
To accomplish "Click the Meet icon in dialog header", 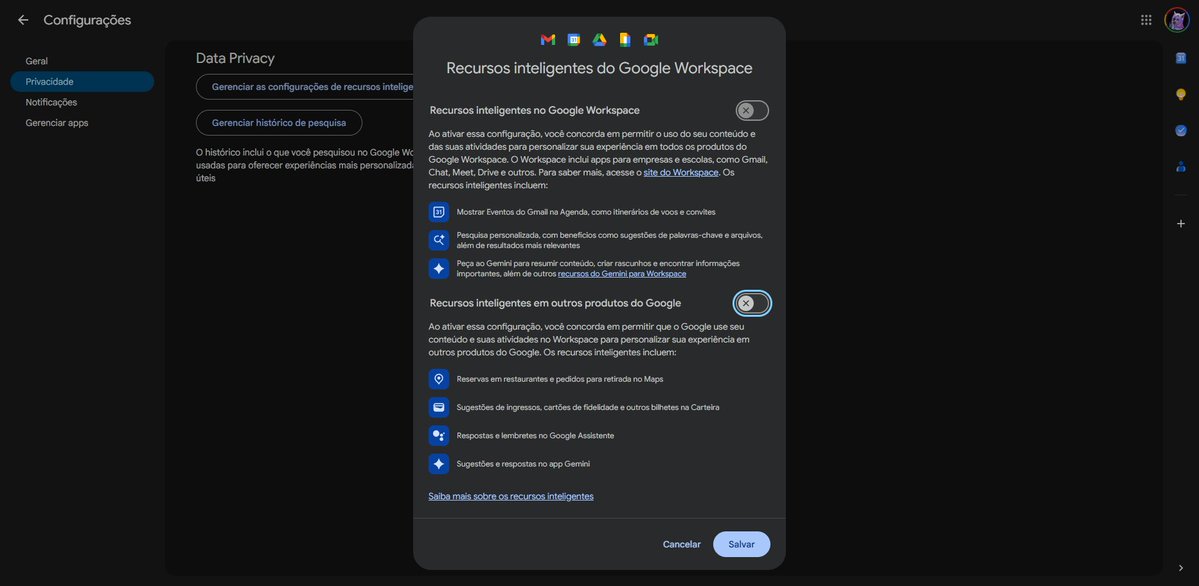I will point(651,40).
